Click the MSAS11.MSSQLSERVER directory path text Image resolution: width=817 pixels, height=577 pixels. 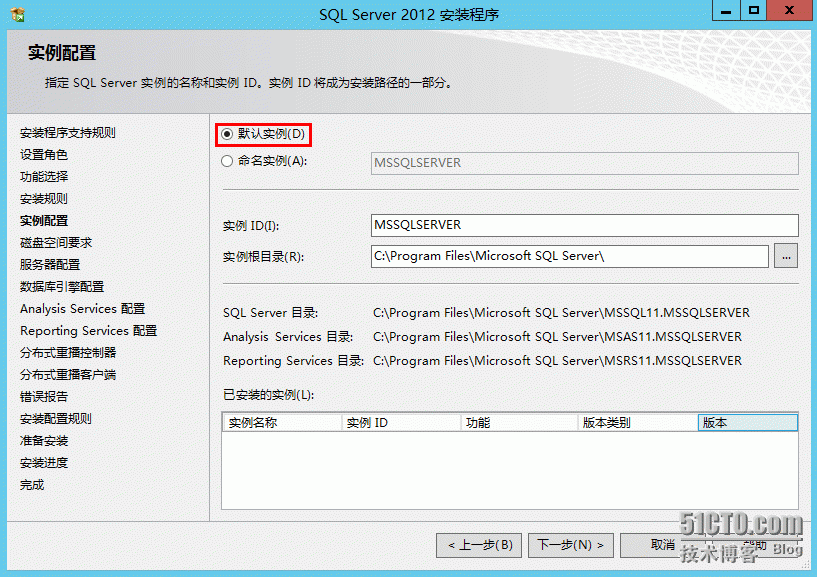point(557,337)
